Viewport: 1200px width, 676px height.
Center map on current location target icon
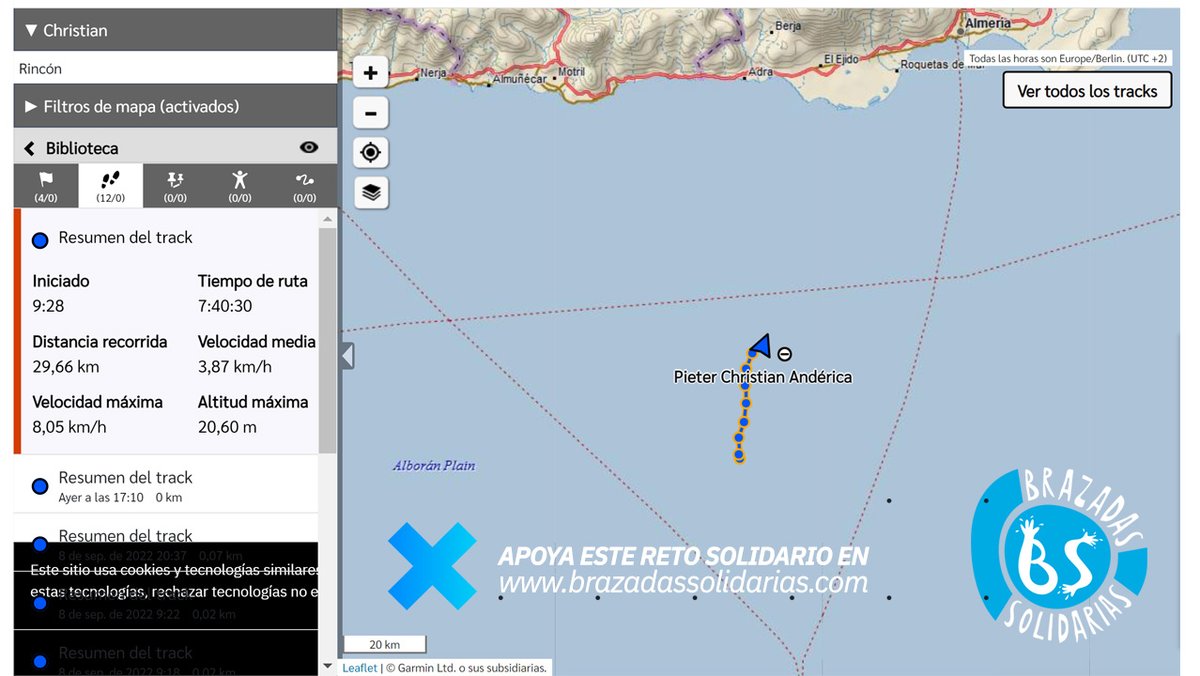tap(371, 152)
